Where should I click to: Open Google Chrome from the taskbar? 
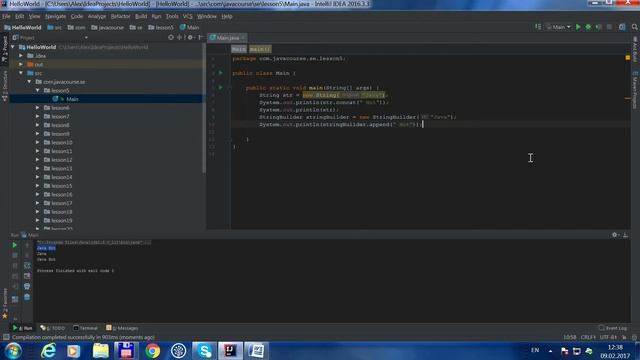point(153,351)
